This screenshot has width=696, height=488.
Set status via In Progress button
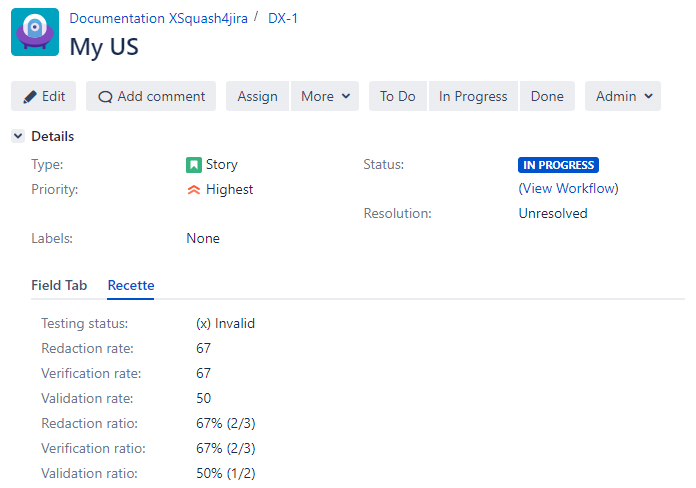click(473, 97)
